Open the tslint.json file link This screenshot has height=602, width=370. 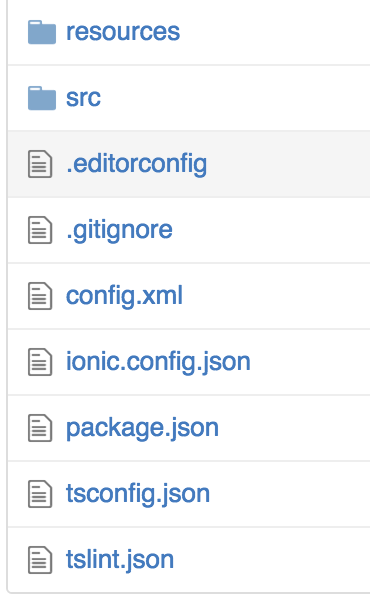[120, 560]
